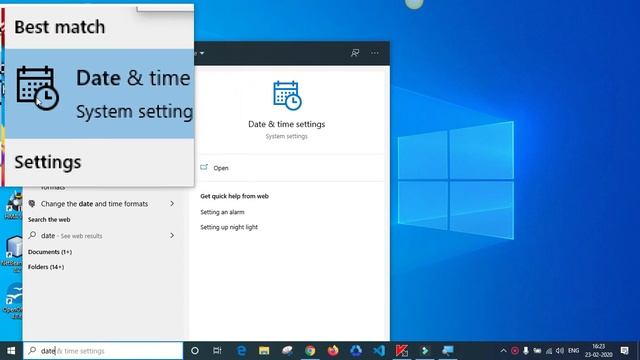Open the three-dots options in search panel

click(374, 53)
